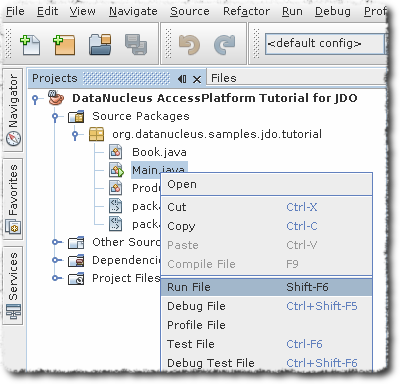
Task: Collapse the DataNucleus project root node
Action: 35,99
